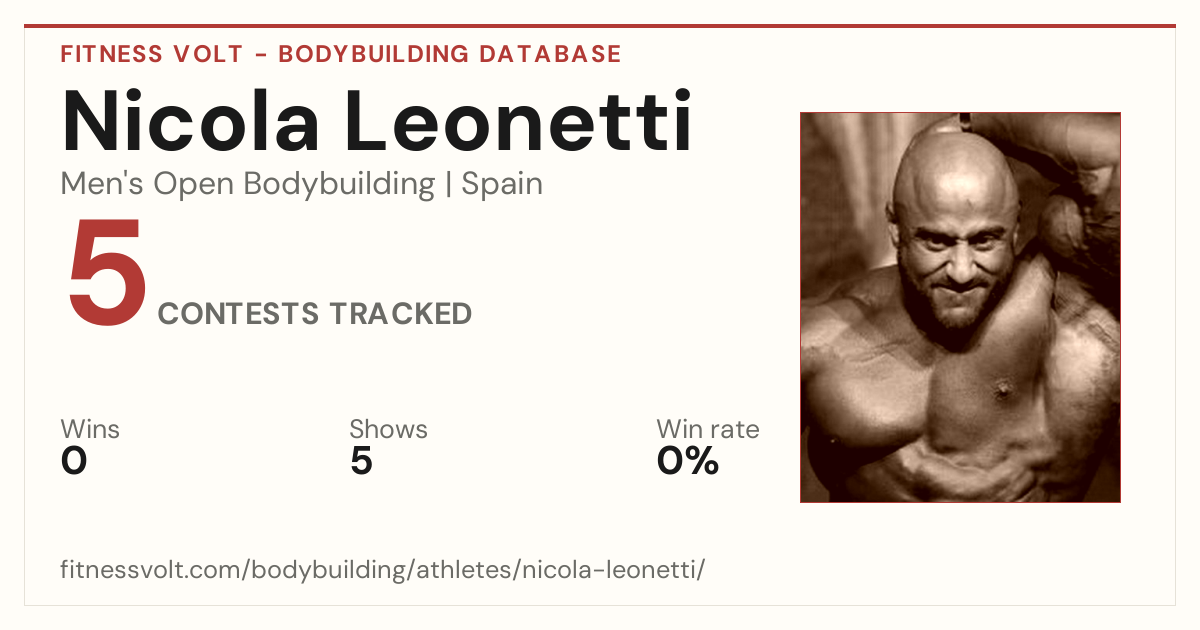Click the Wins value 0

(x=74, y=461)
